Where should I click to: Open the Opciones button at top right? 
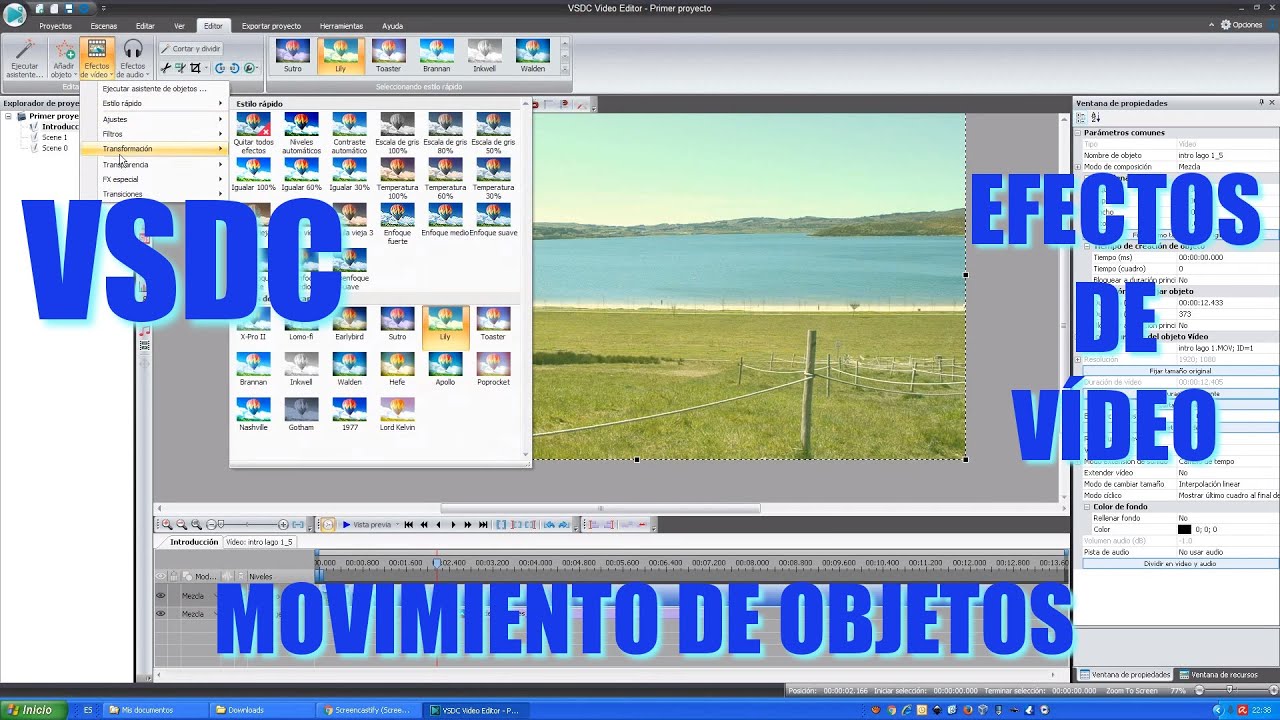[1241, 25]
